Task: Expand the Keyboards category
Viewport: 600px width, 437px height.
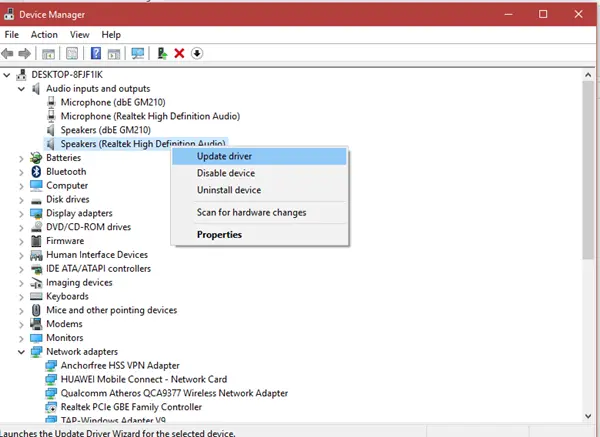Action: [21, 297]
